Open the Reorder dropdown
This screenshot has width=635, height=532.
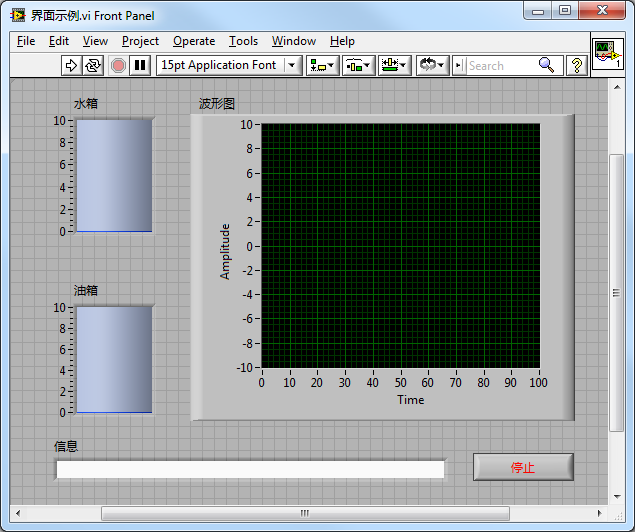431,65
